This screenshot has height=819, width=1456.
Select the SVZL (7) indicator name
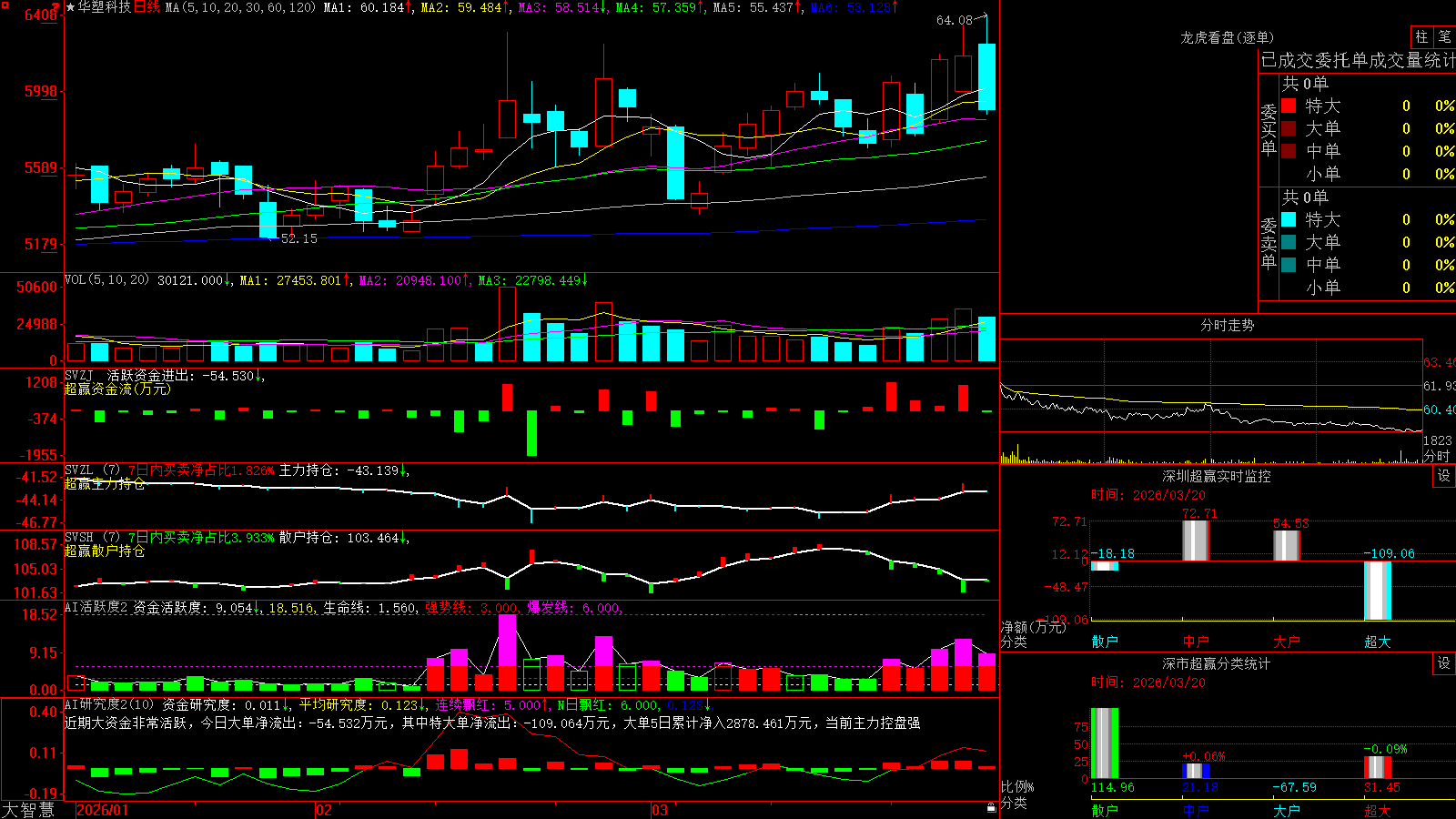coord(92,470)
